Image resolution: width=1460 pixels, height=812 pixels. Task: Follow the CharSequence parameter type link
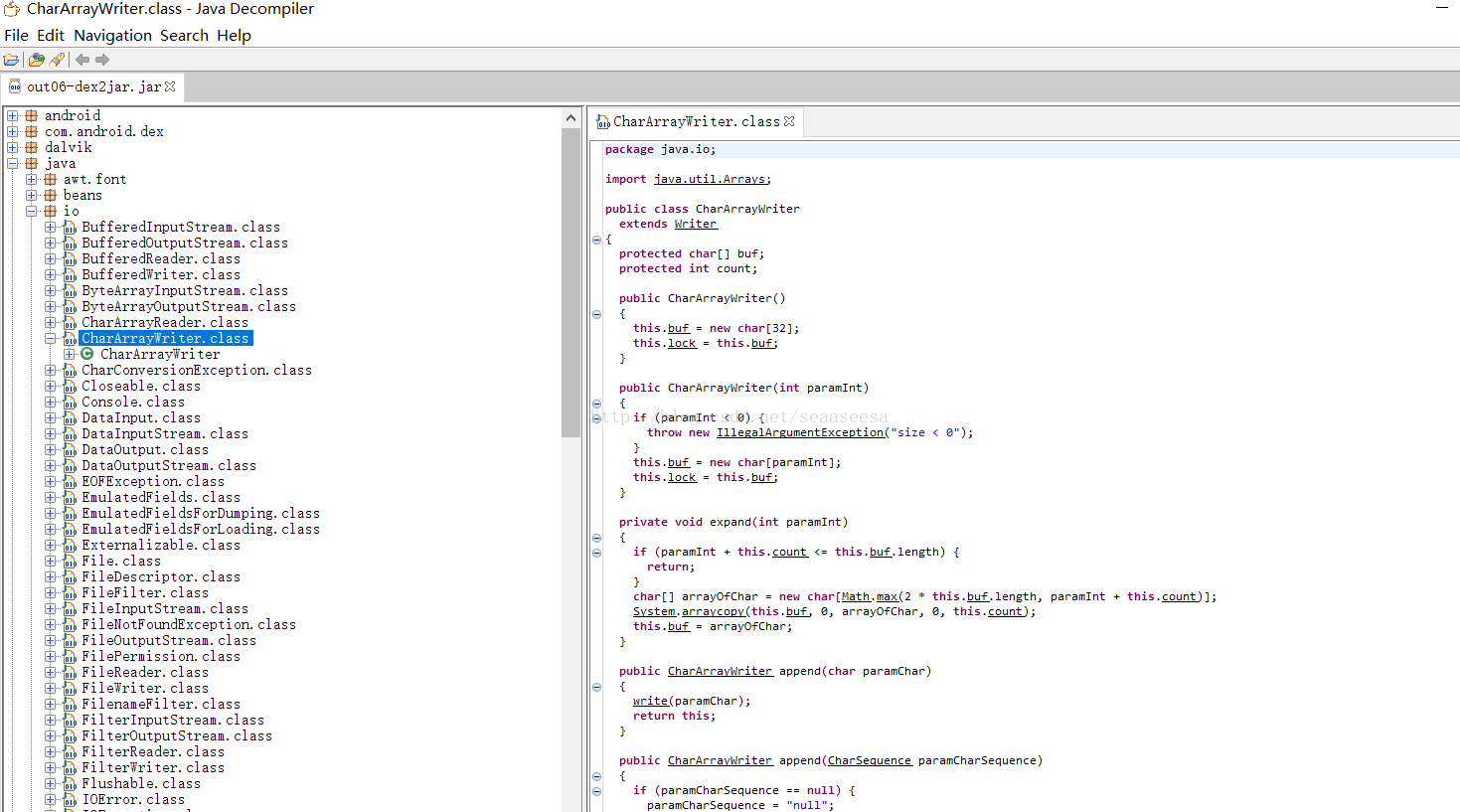click(869, 760)
